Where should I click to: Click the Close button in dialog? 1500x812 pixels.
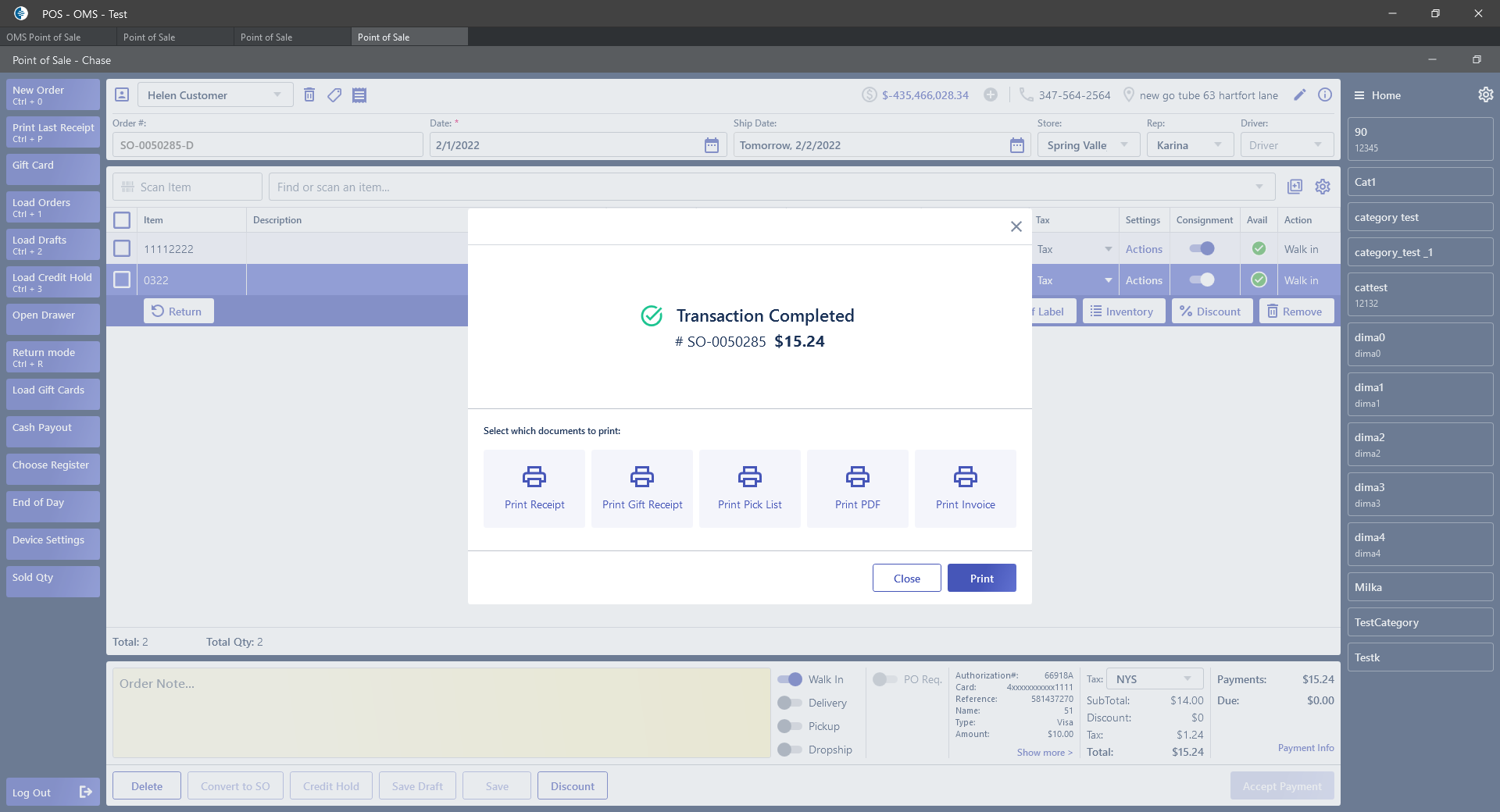click(907, 578)
